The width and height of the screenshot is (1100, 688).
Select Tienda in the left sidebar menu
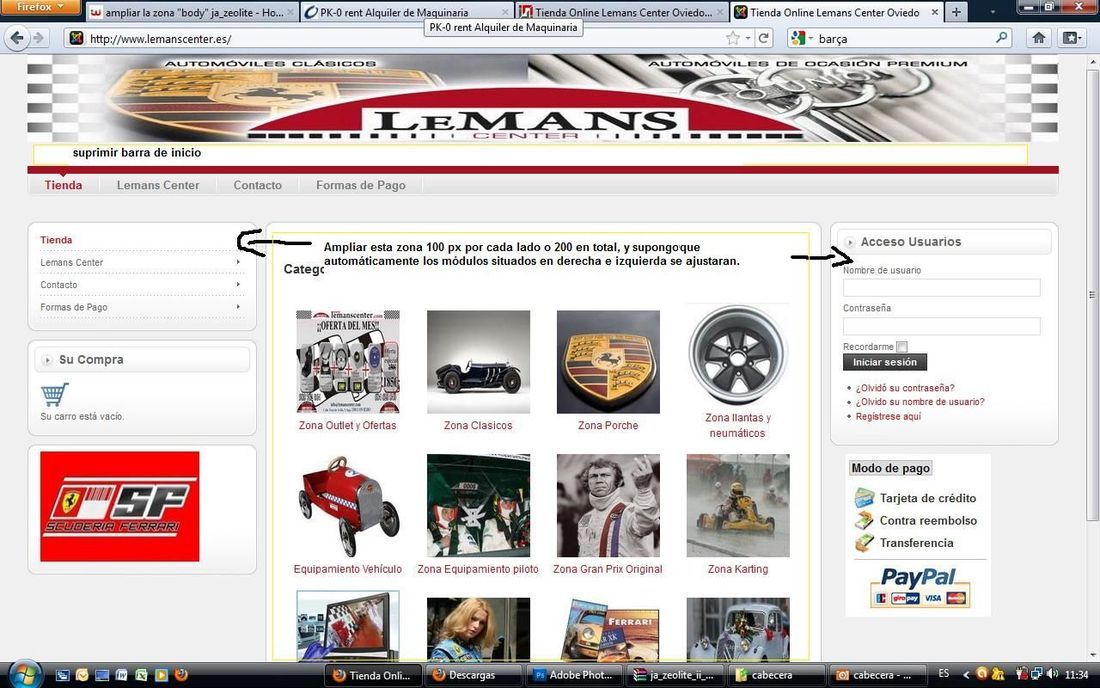click(56, 240)
